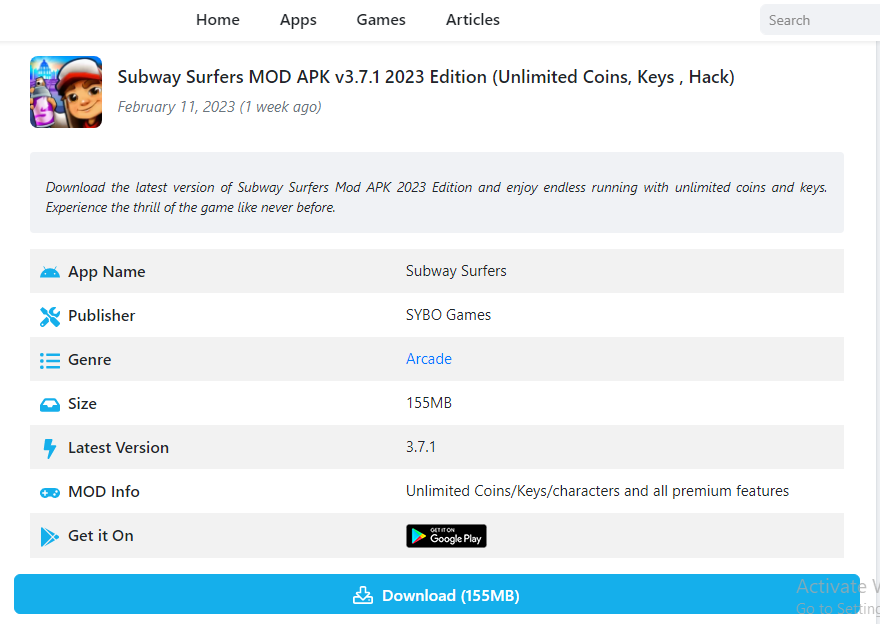This screenshot has height=624, width=880.
Task: Click the date February 11, 2023 (1 week ago)
Action: (x=219, y=107)
